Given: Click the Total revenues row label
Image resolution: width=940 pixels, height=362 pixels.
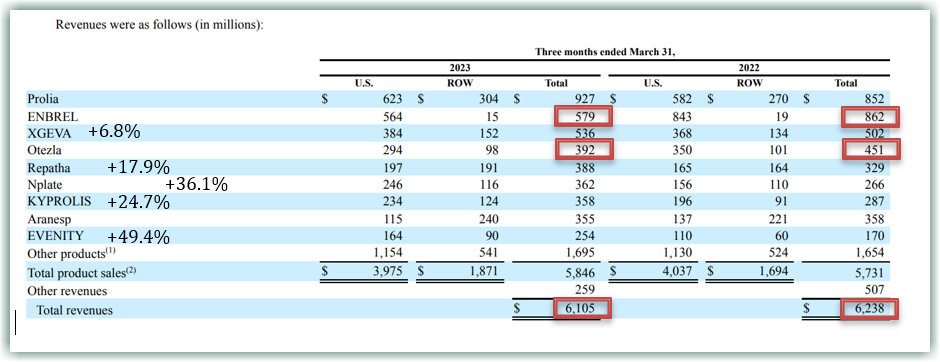Looking at the screenshot, I should (74, 310).
